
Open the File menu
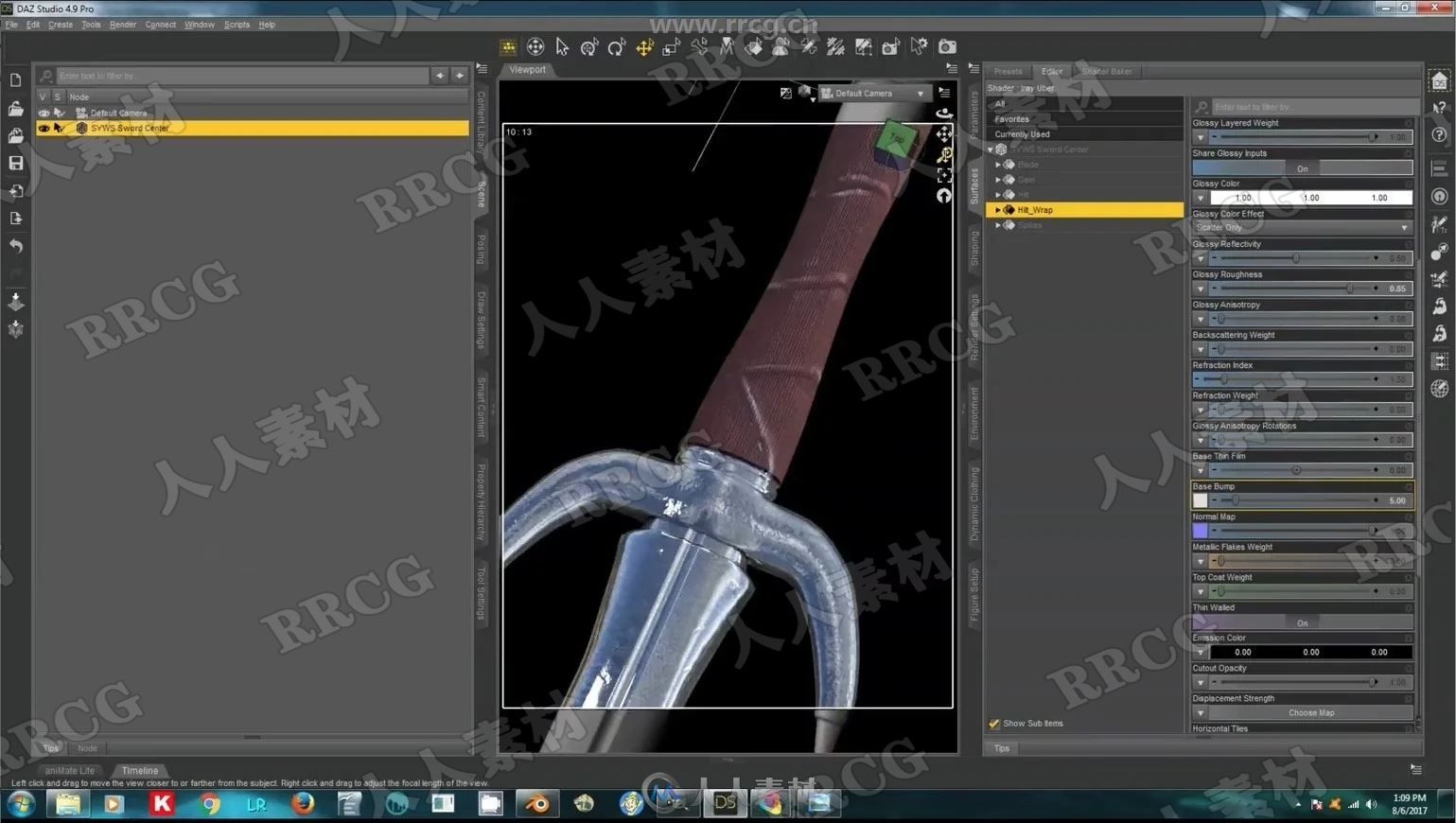point(11,25)
